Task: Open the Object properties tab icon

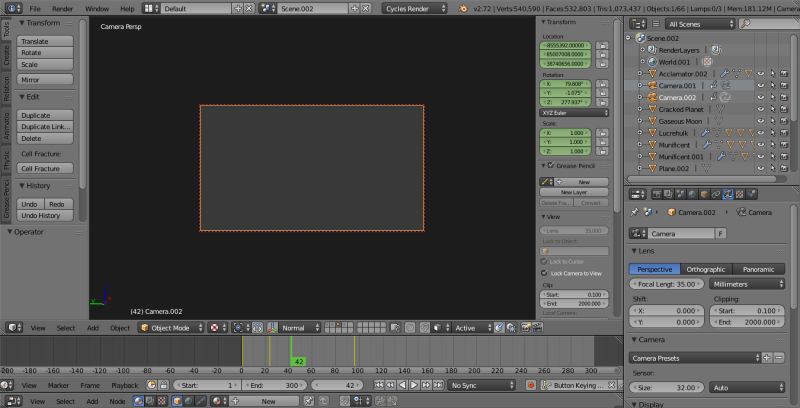Action: coord(704,194)
